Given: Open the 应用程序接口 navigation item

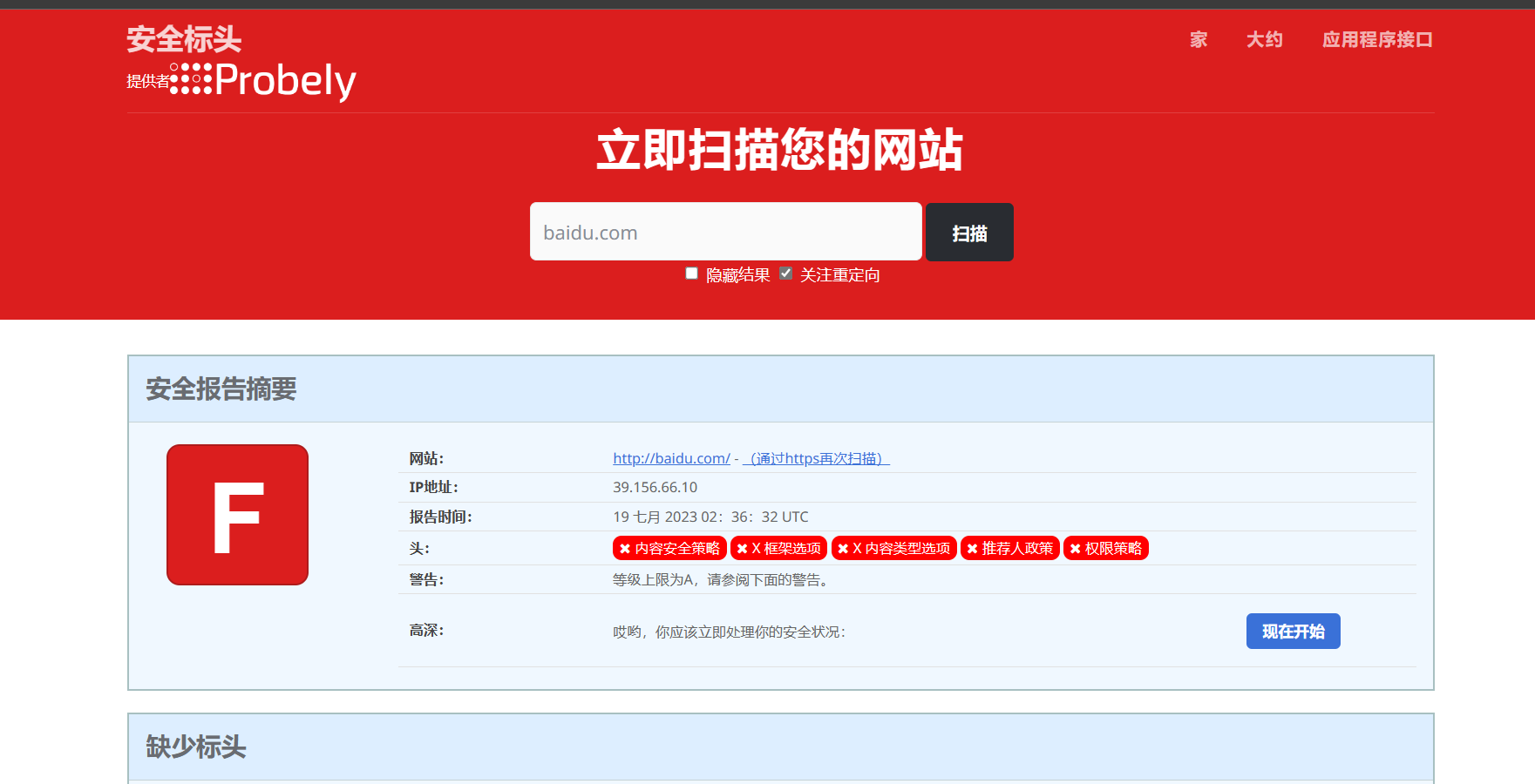Looking at the screenshot, I should (x=1377, y=39).
